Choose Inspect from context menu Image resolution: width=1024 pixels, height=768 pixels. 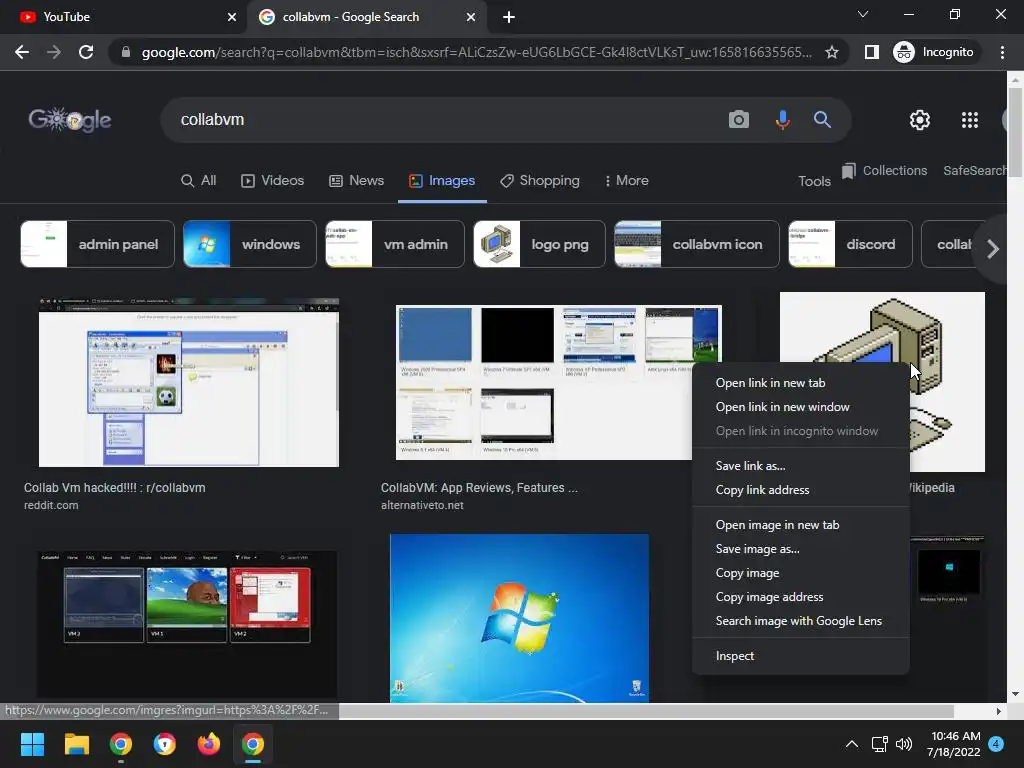[801, 656]
